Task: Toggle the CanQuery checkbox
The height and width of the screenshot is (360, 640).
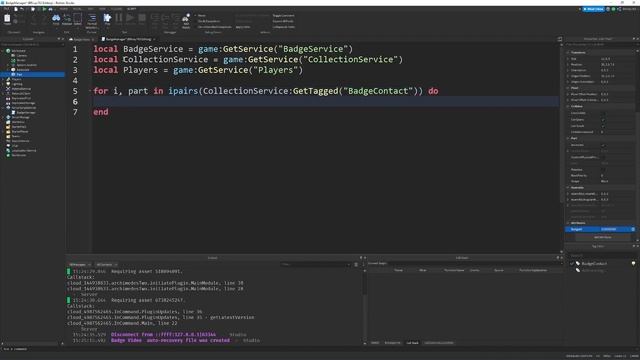Action: (x=603, y=120)
